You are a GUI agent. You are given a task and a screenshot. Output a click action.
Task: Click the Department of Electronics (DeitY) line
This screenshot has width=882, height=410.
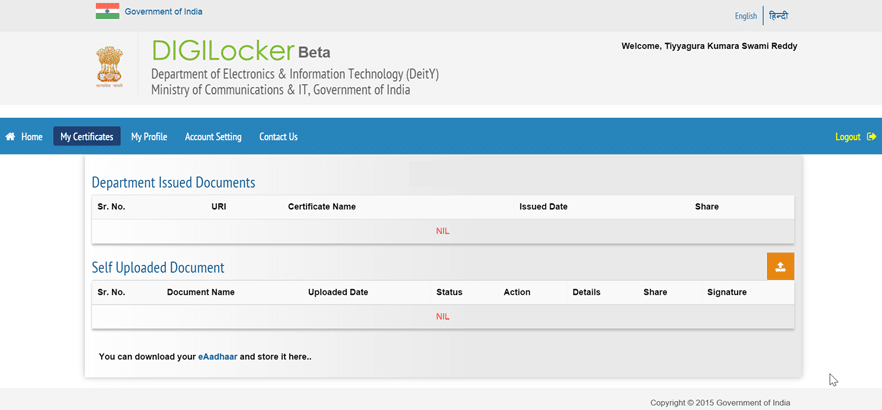(x=295, y=74)
